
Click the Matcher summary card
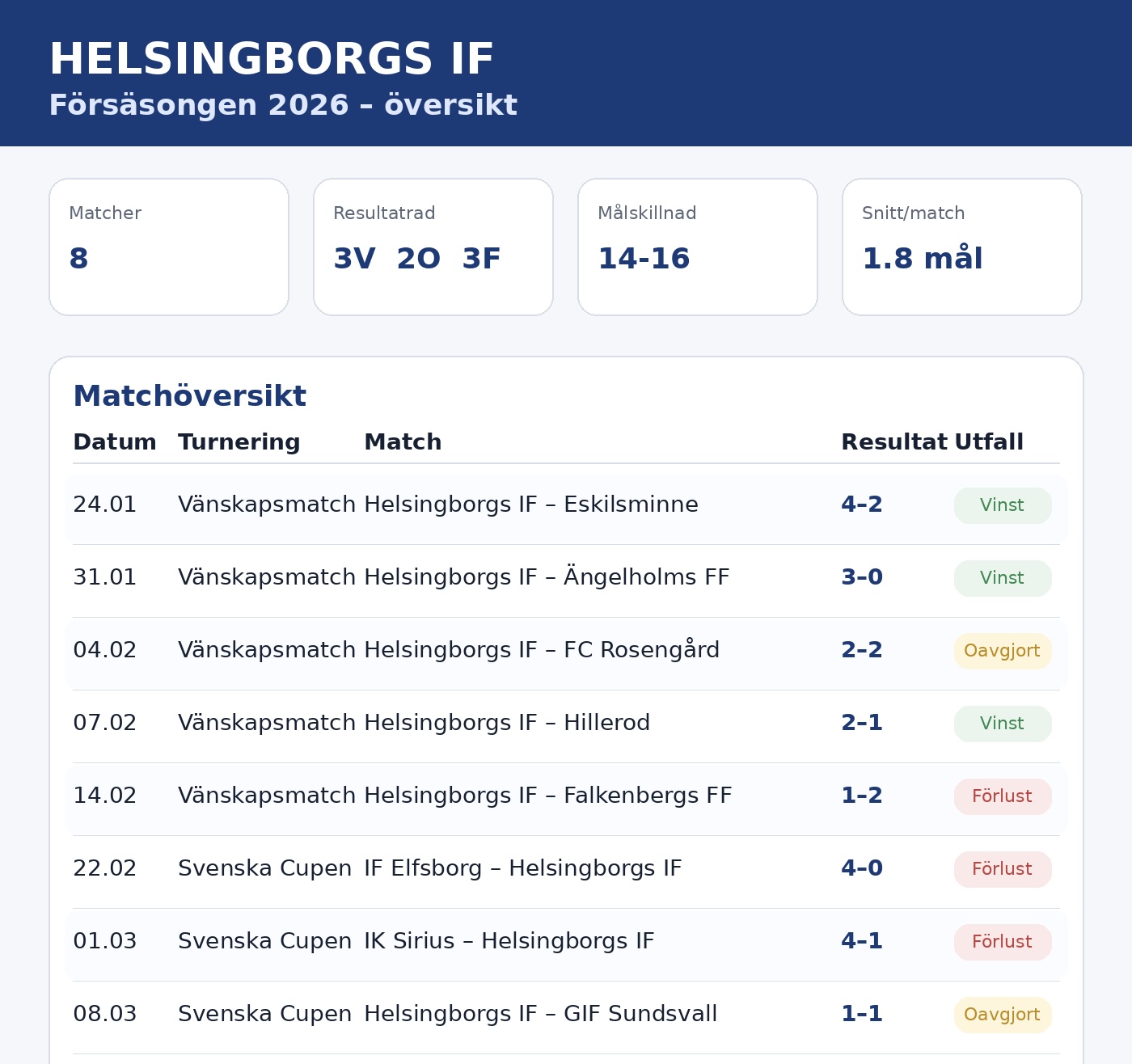(169, 247)
